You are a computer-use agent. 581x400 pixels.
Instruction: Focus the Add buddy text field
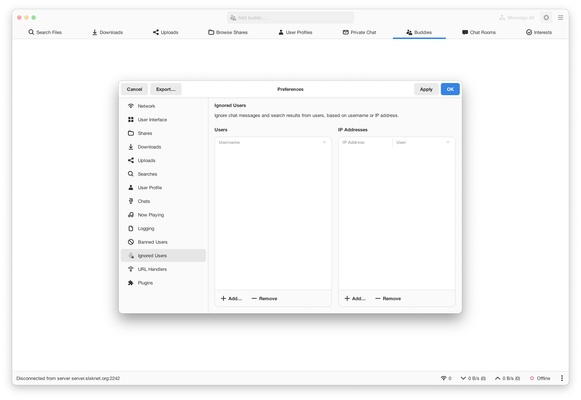(x=290, y=17)
